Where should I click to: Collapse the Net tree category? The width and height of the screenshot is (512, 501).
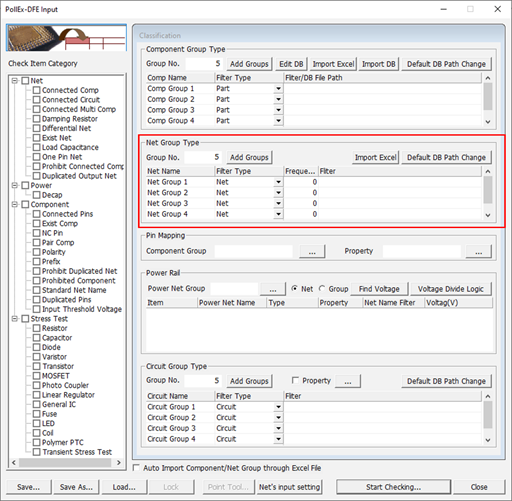(x=15, y=81)
